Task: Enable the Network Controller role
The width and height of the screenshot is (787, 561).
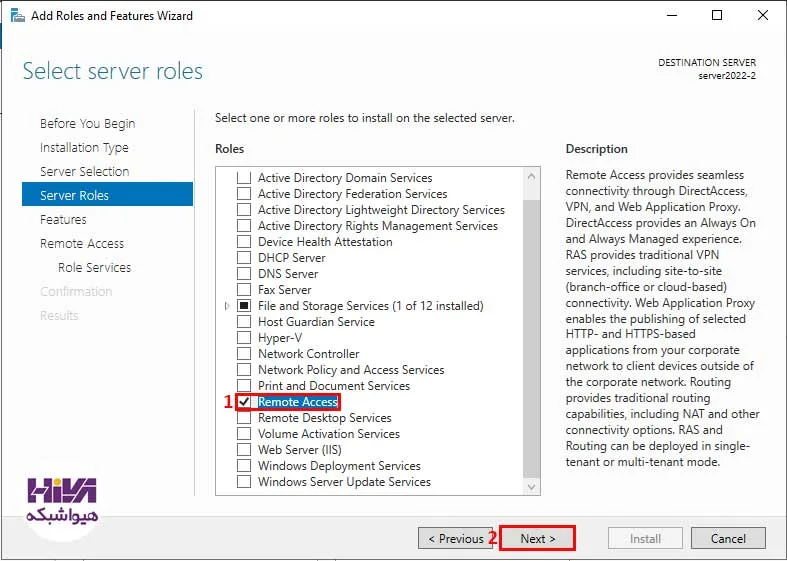Action: point(244,354)
